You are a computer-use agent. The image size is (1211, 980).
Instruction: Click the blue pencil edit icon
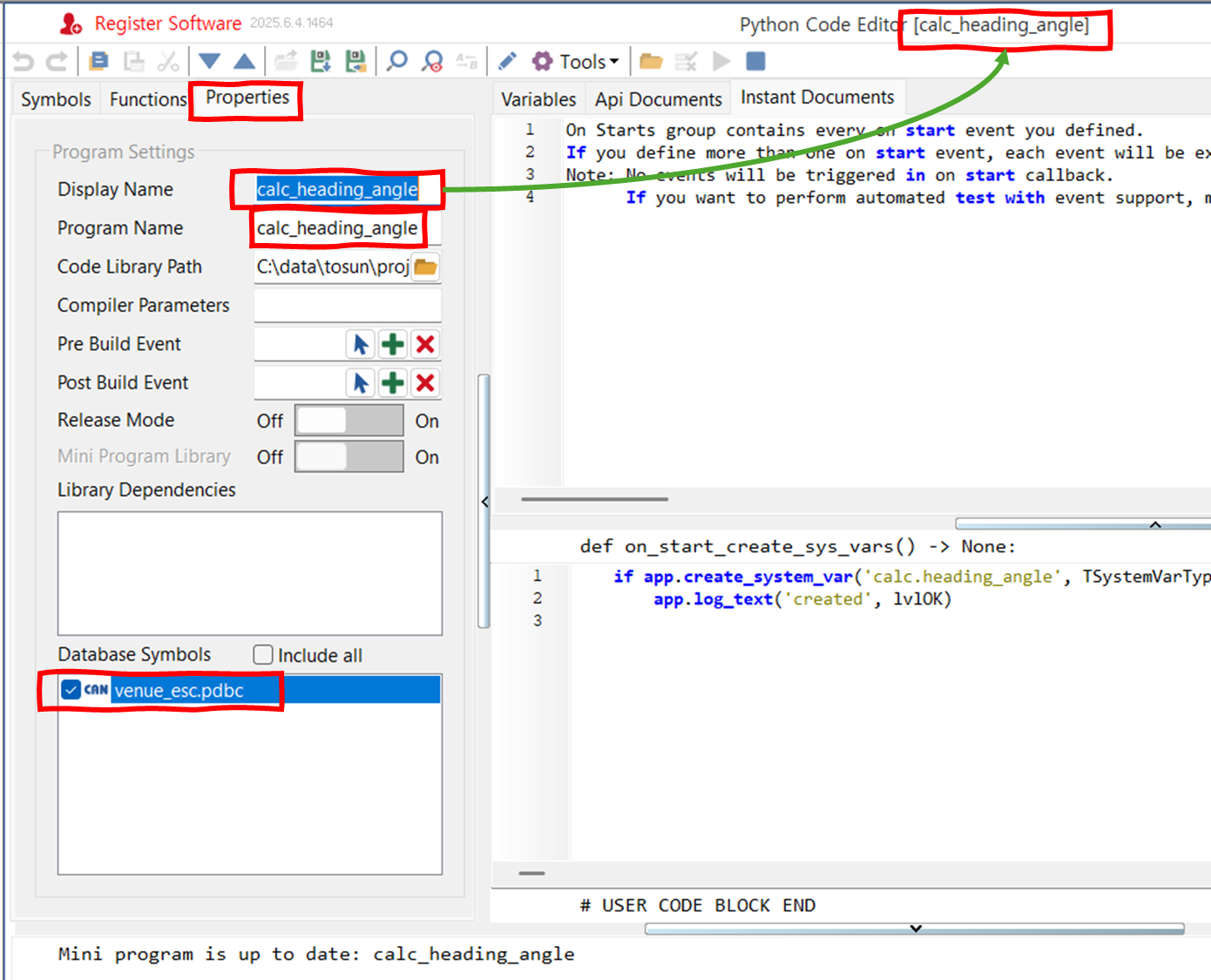pyautogui.click(x=507, y=61)
